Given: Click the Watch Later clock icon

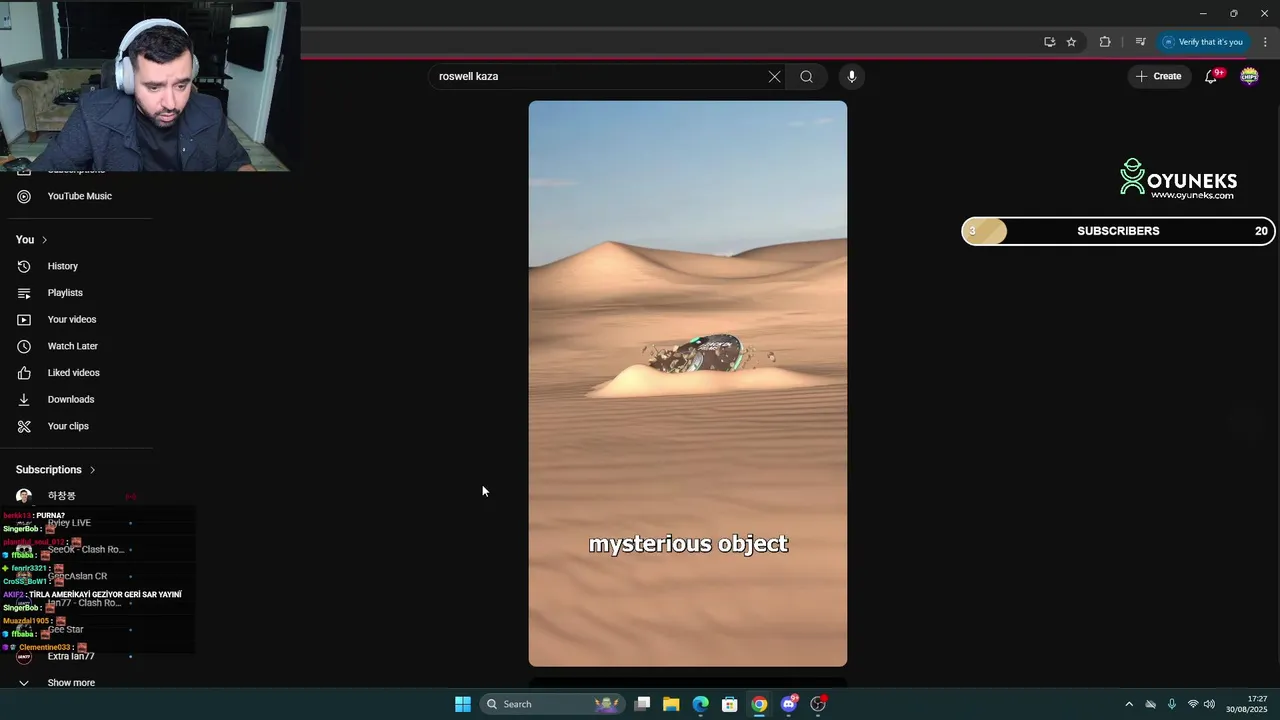Looking at the screenshot, I should point(24,346).
